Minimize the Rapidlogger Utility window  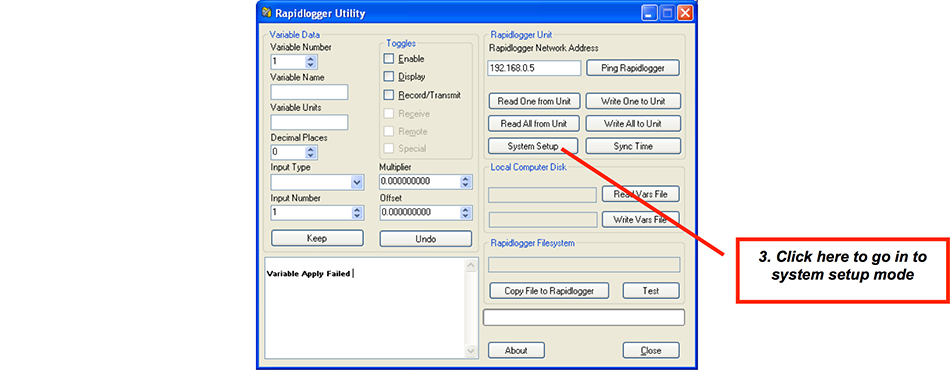click(x=650, y=13)
